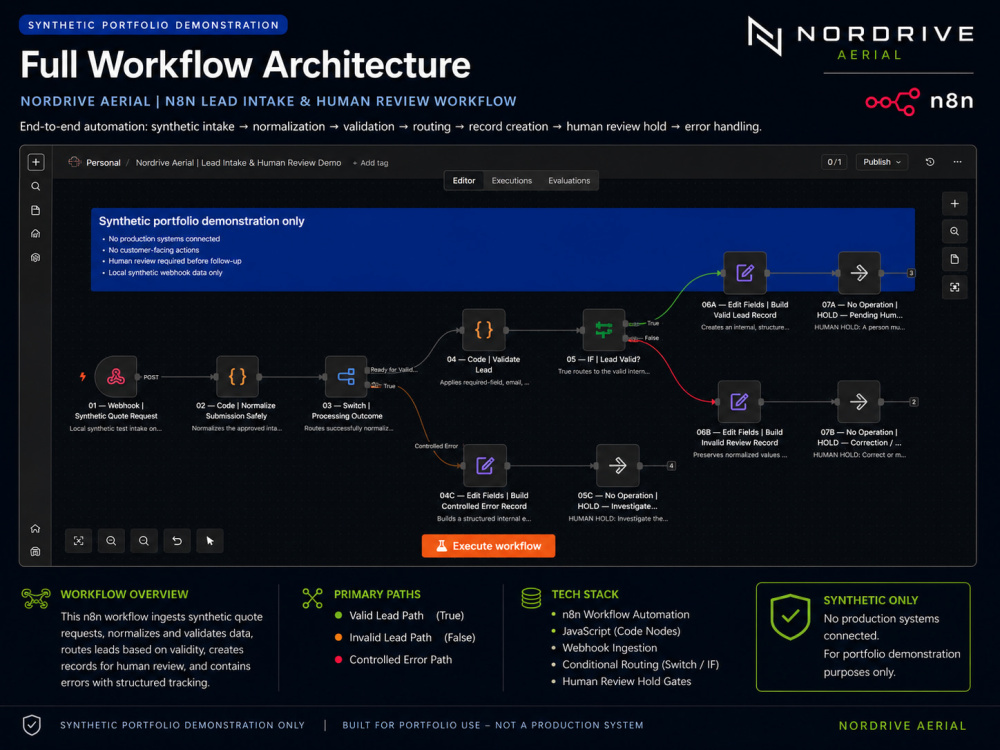The image size is (1000, 750).
Task: Click Add tag next to workflow name
Action: click(x=371, y=163)
